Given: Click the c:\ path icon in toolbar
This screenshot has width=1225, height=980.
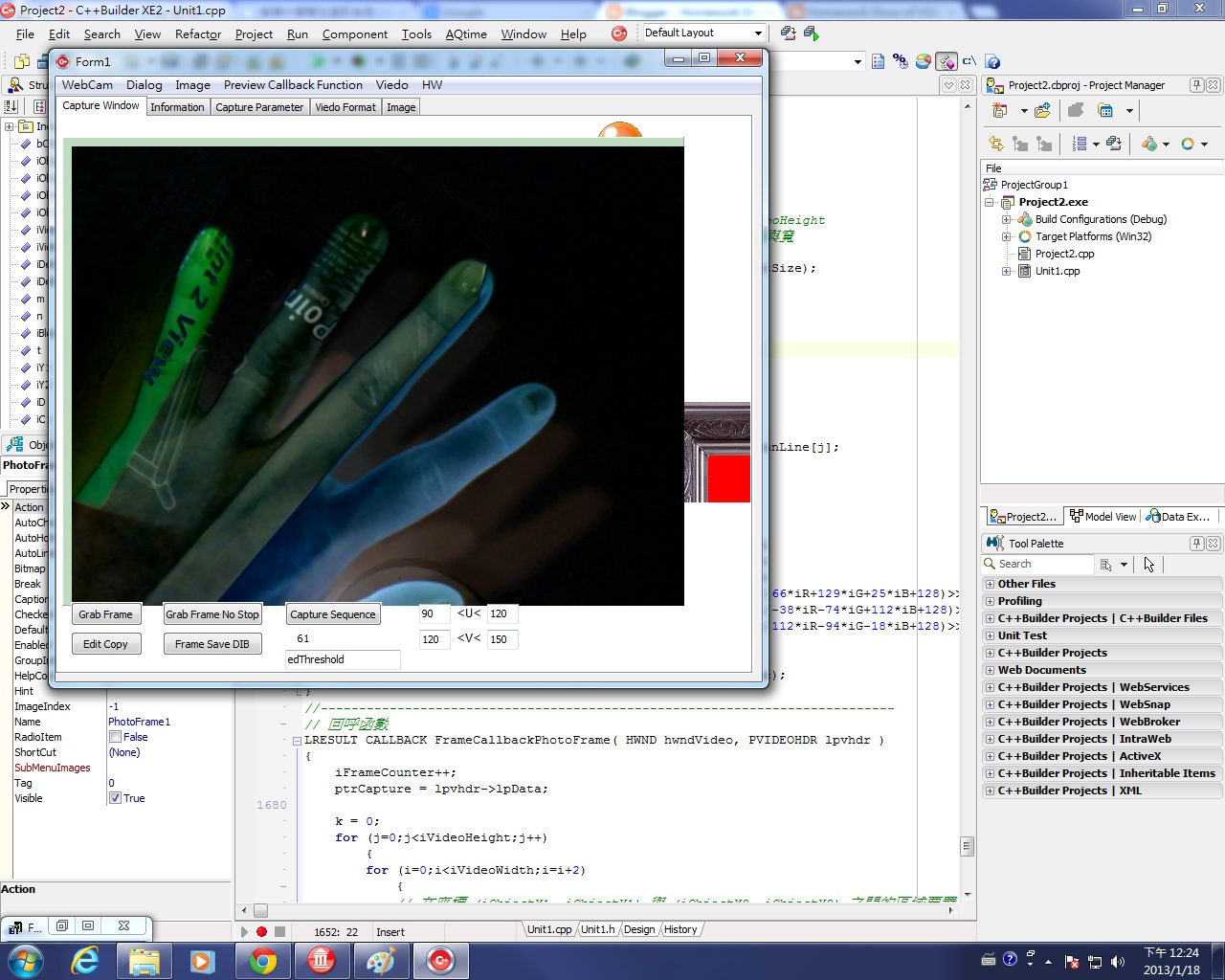Looking at the screenshot, I should click(969, 61).
